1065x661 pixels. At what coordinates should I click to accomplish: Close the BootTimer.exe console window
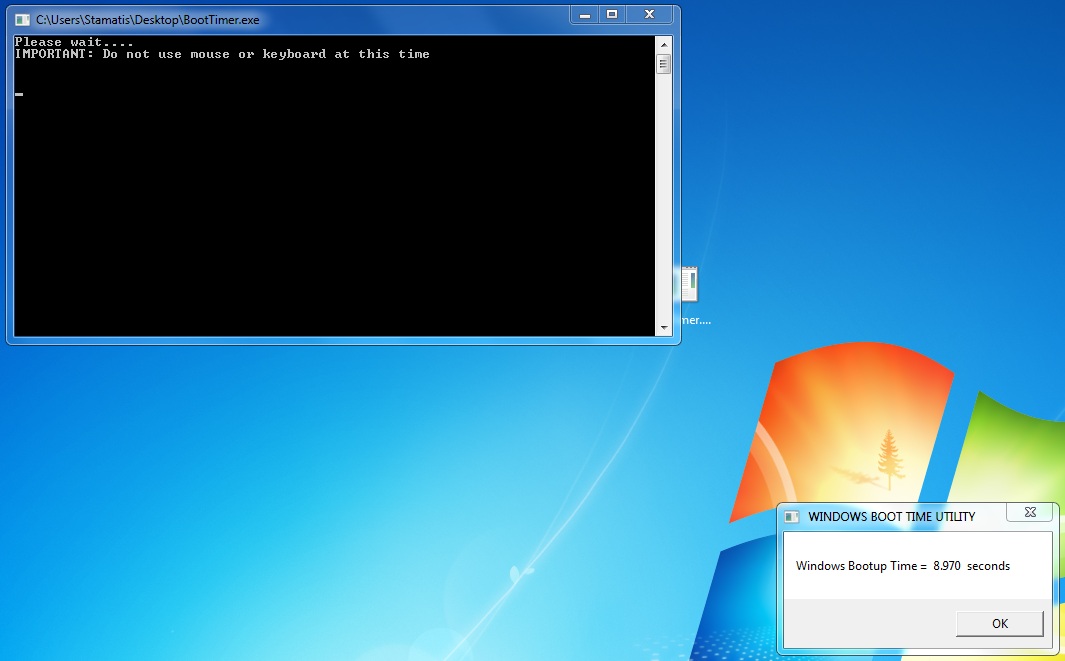pos(649,14)
